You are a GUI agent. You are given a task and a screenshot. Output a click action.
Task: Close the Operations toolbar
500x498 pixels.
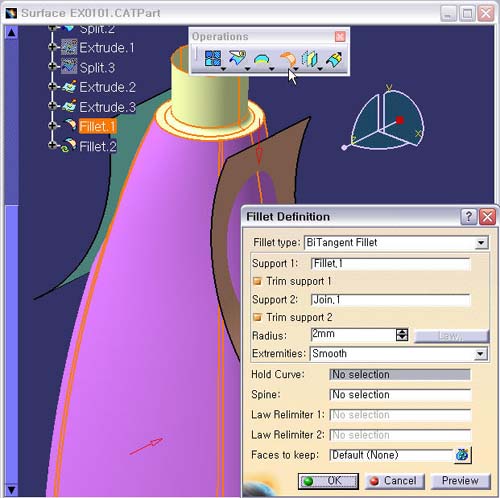340,36
